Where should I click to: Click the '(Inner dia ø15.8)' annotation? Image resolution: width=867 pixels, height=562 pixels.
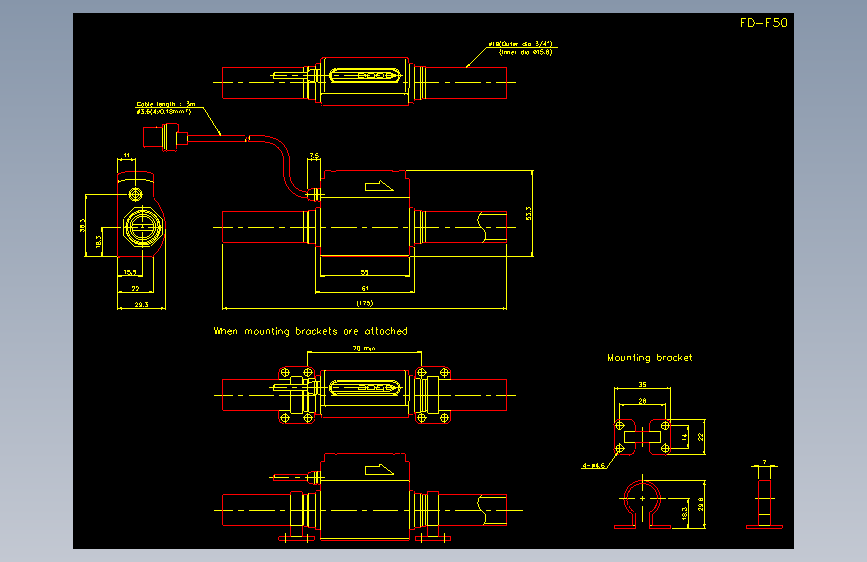pyautogui.click(x=525, y=52)
